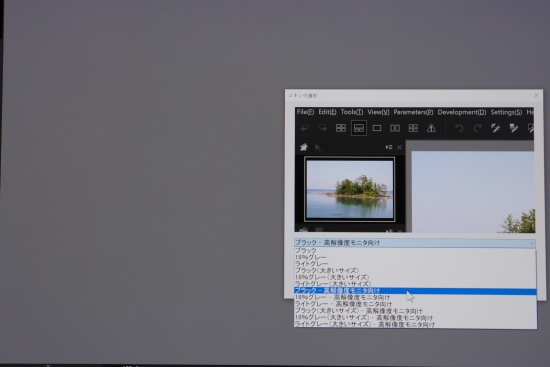Open the Development(D) menu in preview
The width and height of the screenshot is (550, 367).
pos(462,112)
